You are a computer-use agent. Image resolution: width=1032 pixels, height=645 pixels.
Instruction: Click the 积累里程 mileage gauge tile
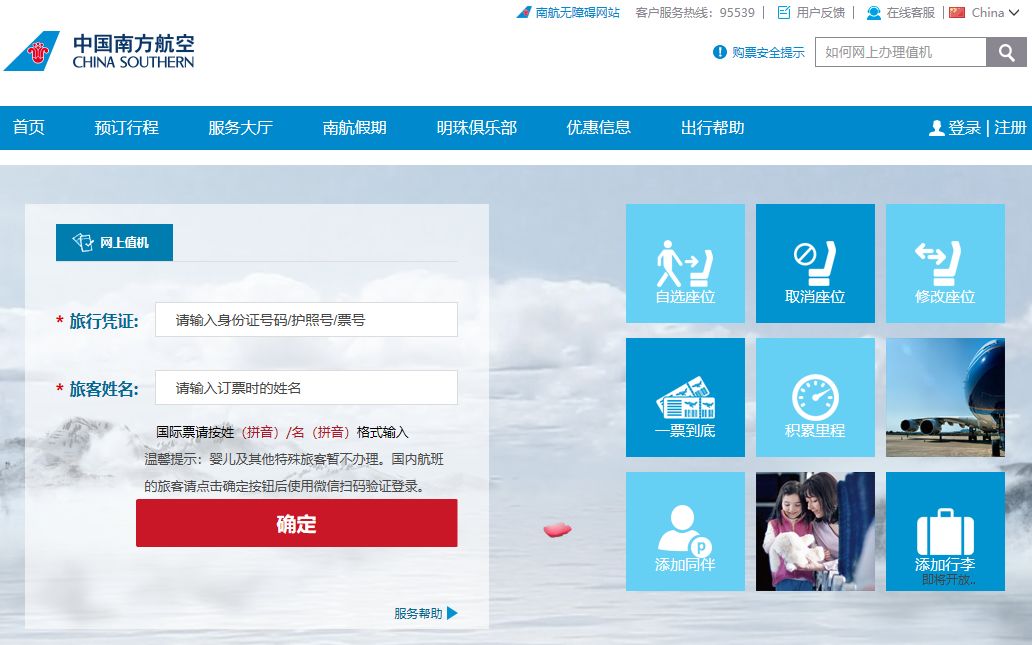coord(815,397)
